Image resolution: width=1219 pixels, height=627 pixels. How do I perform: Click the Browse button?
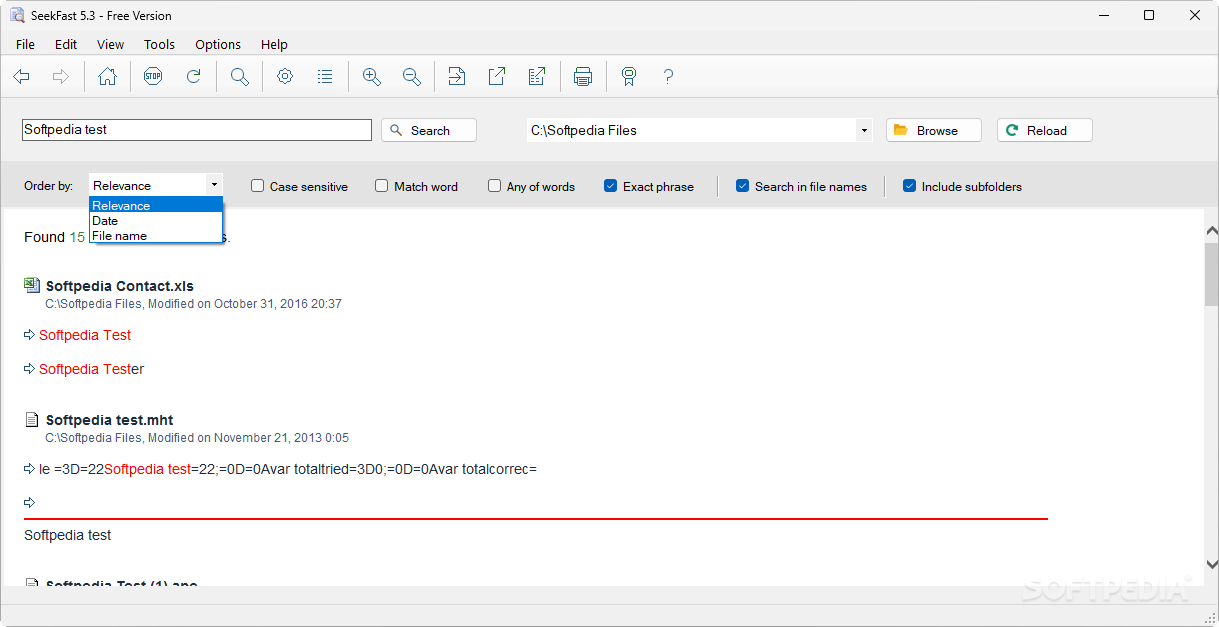(934, 130)
